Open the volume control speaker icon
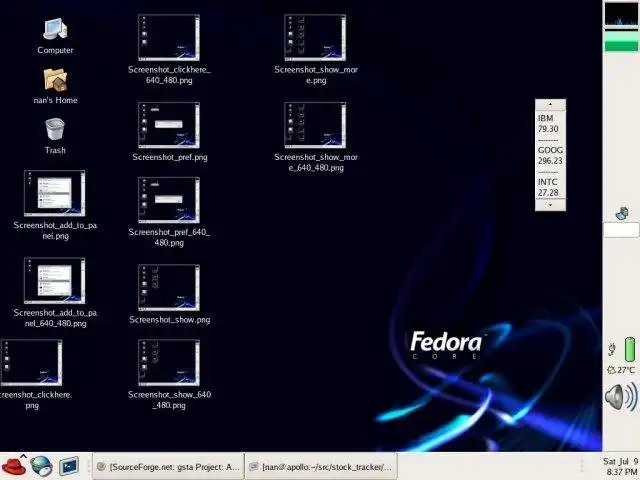Screen dimensions: 640x480 (621, 397)
